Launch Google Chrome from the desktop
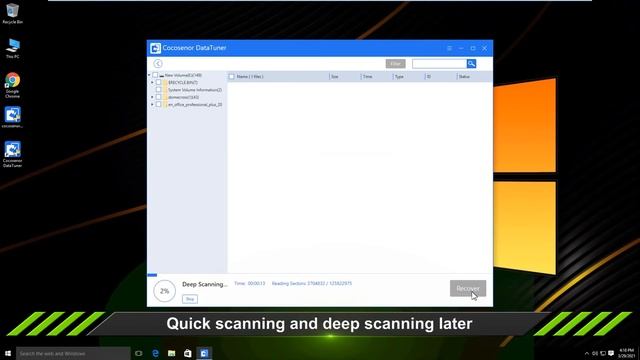Screen dimensions: 640x360 click(12, 85)
